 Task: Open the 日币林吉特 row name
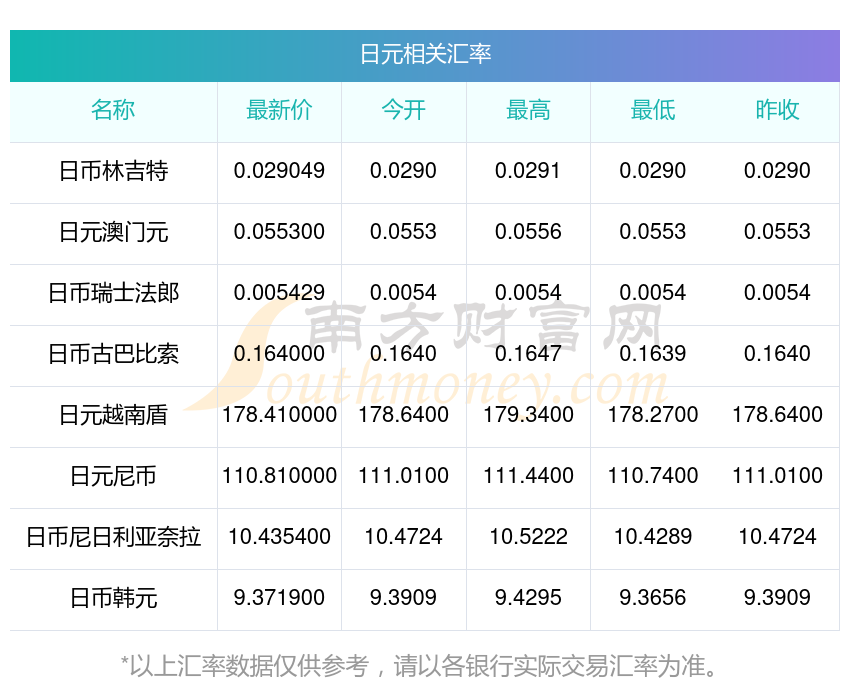point(113,171)
